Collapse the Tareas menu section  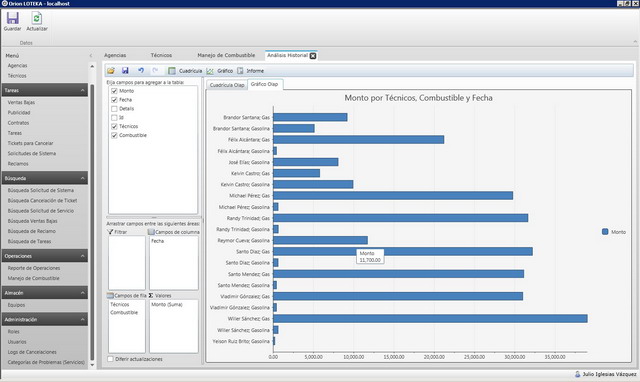point(83,90)
